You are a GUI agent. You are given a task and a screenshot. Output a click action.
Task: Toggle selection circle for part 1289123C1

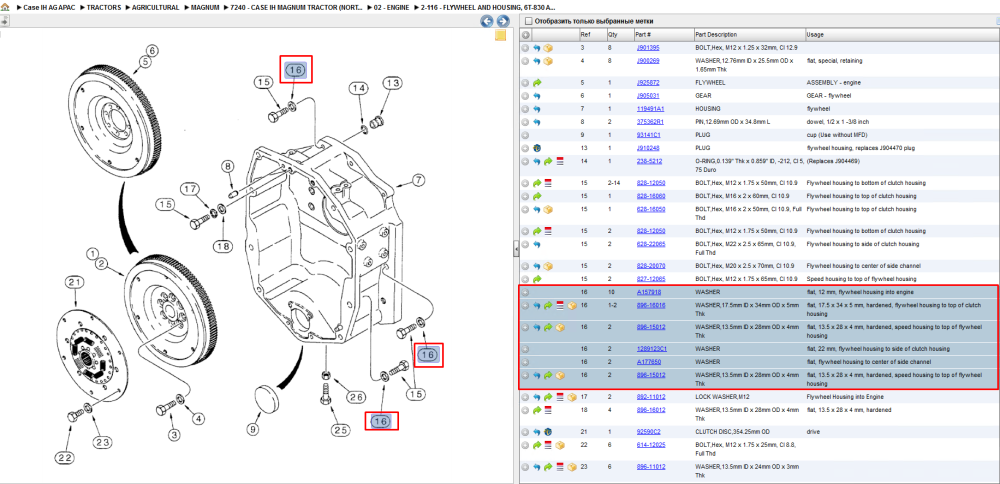tap(526, 349)
